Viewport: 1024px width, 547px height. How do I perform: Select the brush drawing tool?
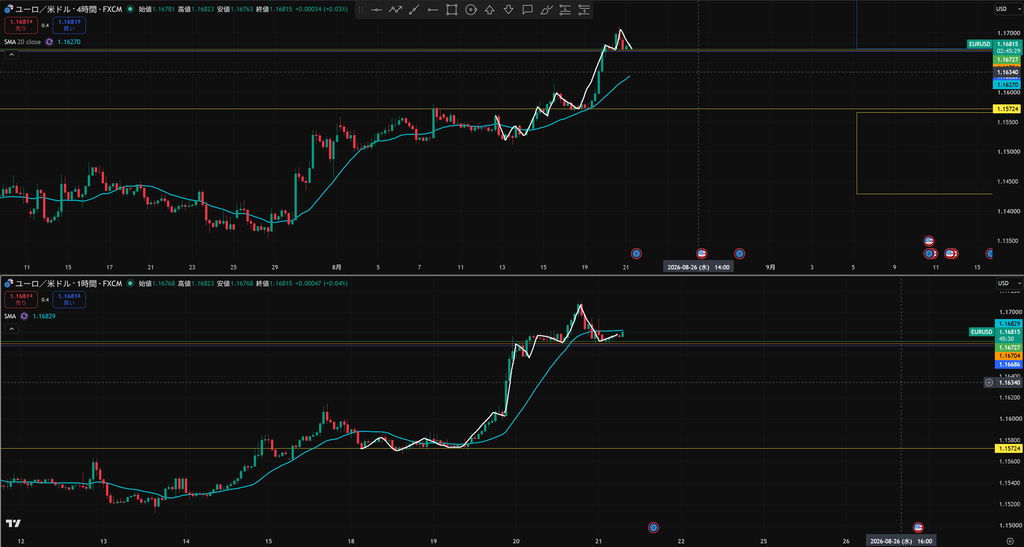click(546, 10)
